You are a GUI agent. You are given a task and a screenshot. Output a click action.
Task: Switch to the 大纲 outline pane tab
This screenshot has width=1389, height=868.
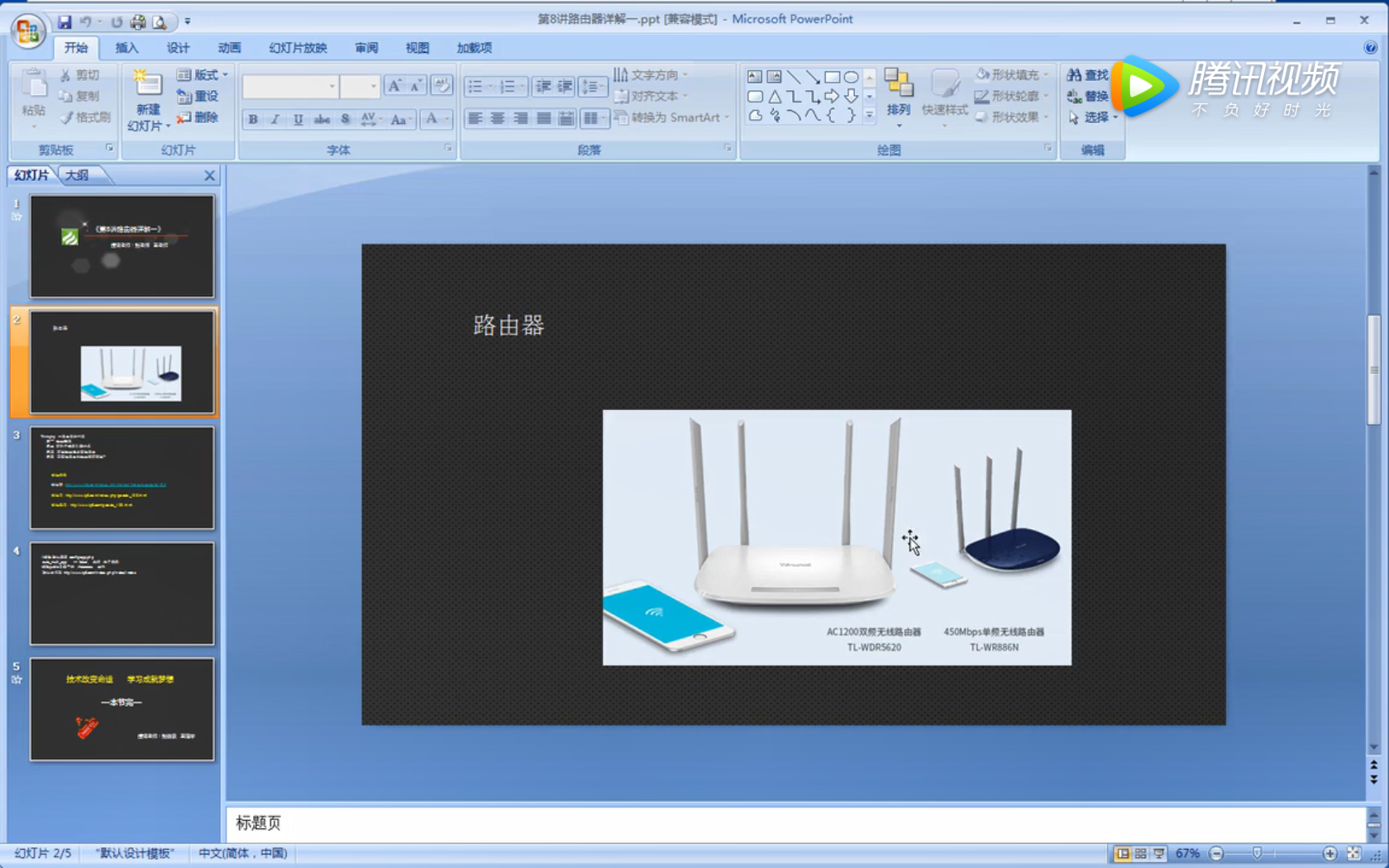pyautogui.click(x=77, y=175)
